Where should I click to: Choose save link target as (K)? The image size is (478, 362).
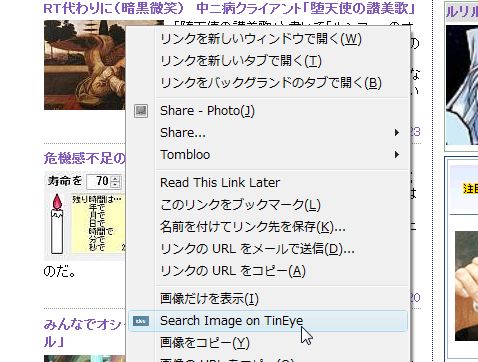268,227
